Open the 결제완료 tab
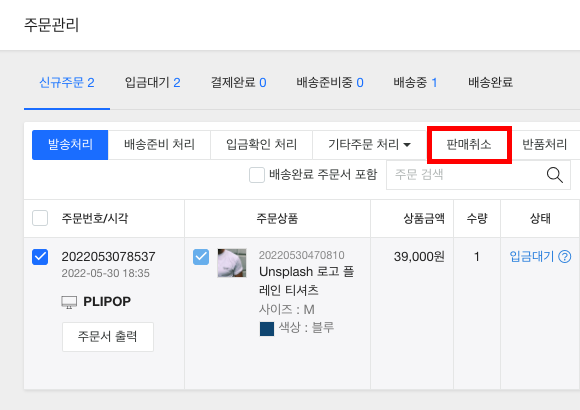 click(x=239, y=83)
